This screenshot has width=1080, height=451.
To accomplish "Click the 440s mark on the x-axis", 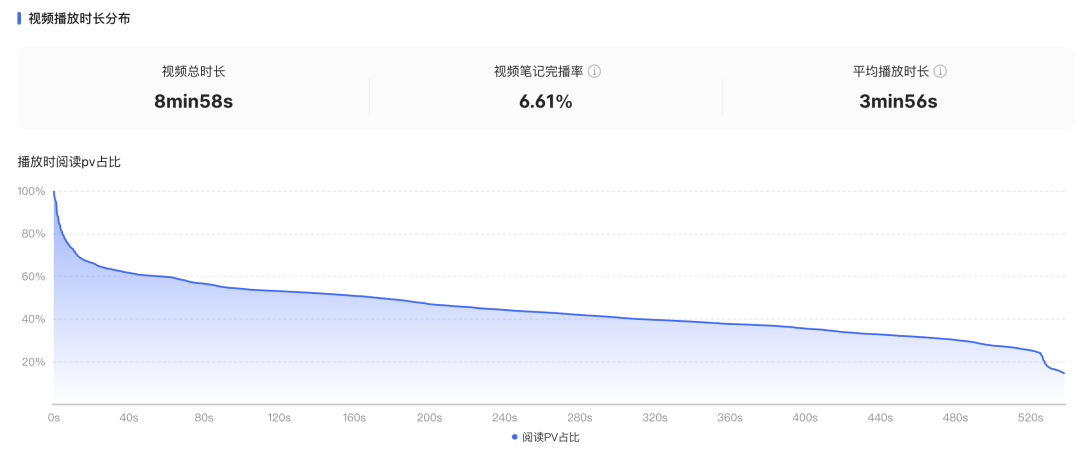I will [880, 418].
